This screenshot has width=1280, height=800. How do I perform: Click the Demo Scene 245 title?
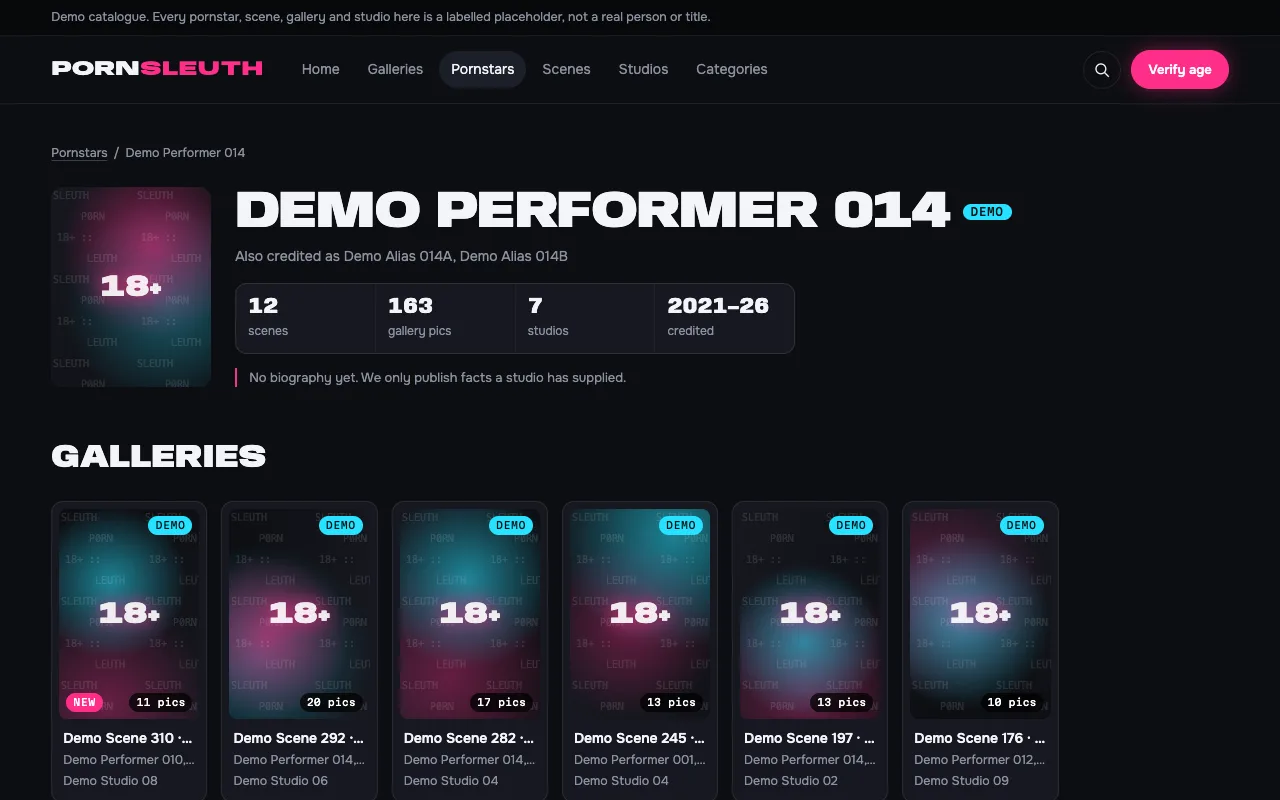(639, 738)
